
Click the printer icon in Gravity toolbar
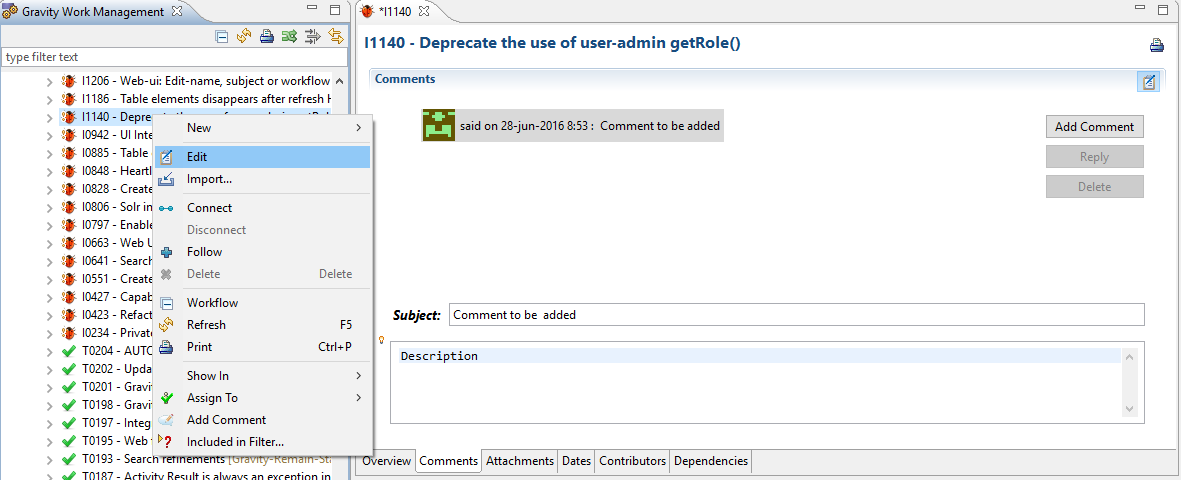(266, 37)
